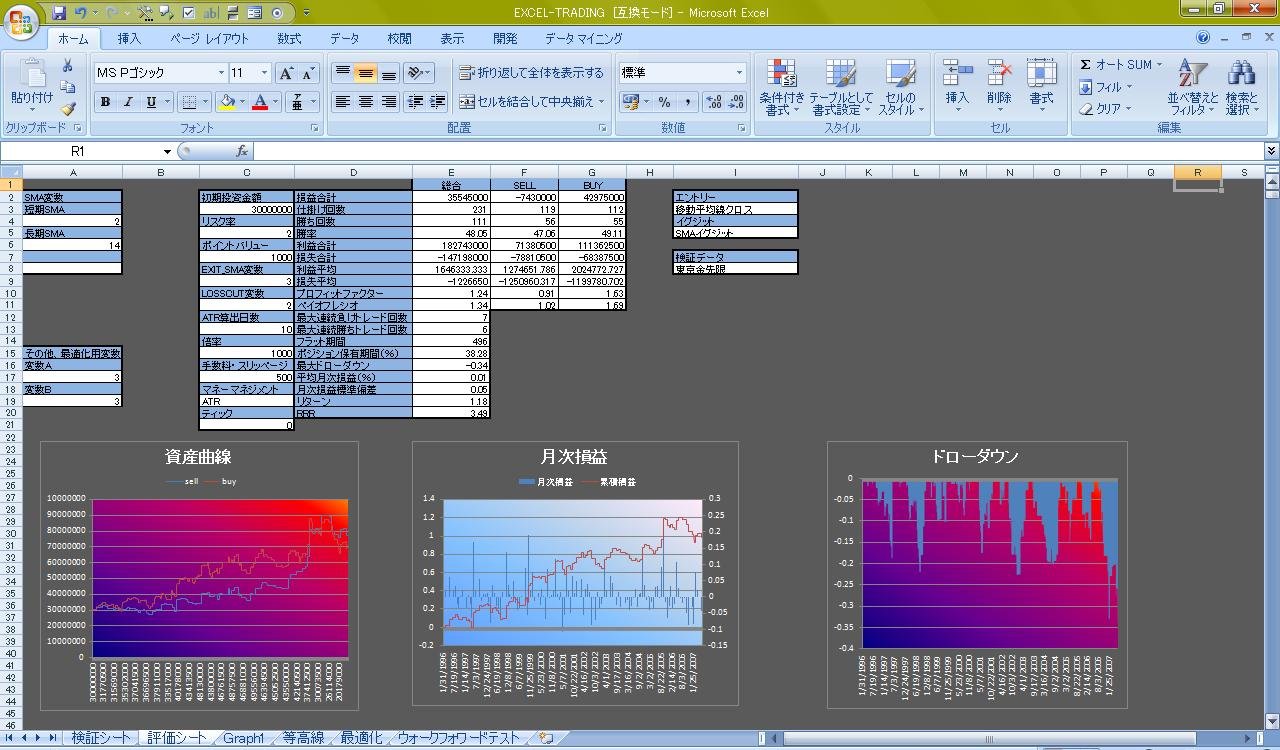Click the Cut scissors icon
Viewport: 1280px width, 750px height.
(x=68, y=66)
